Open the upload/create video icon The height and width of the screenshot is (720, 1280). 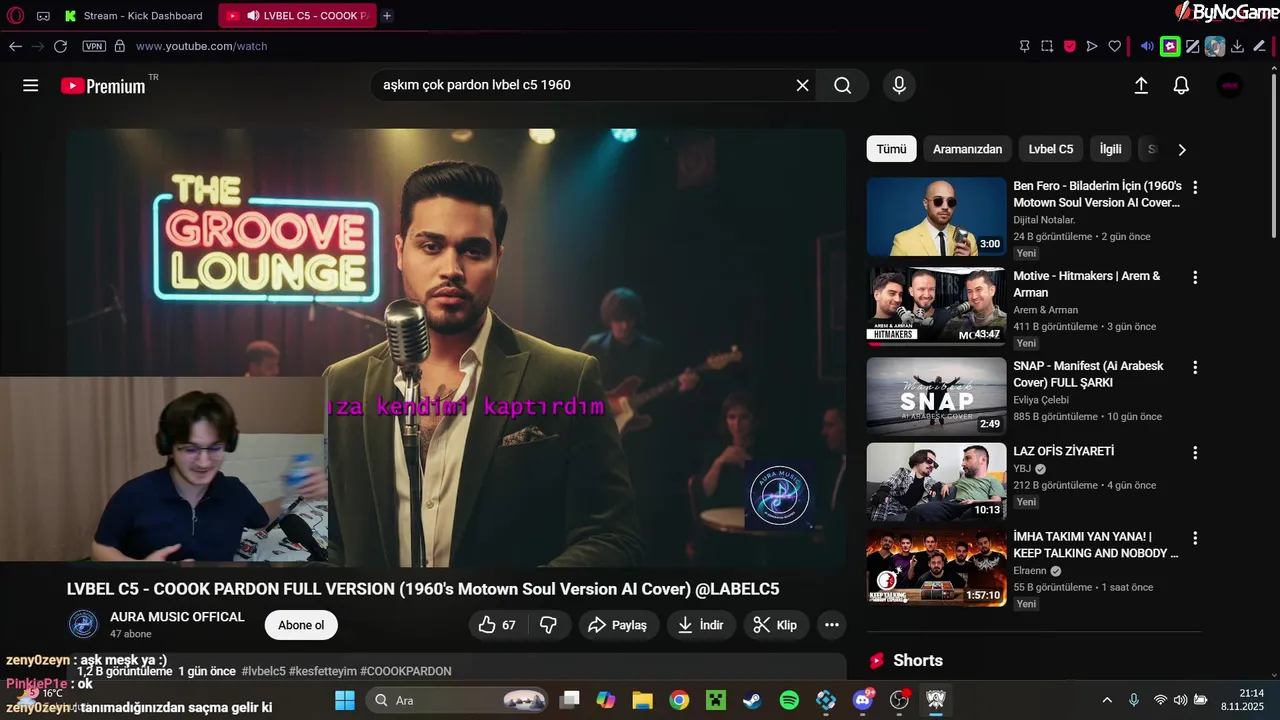tap(1141, 86)
